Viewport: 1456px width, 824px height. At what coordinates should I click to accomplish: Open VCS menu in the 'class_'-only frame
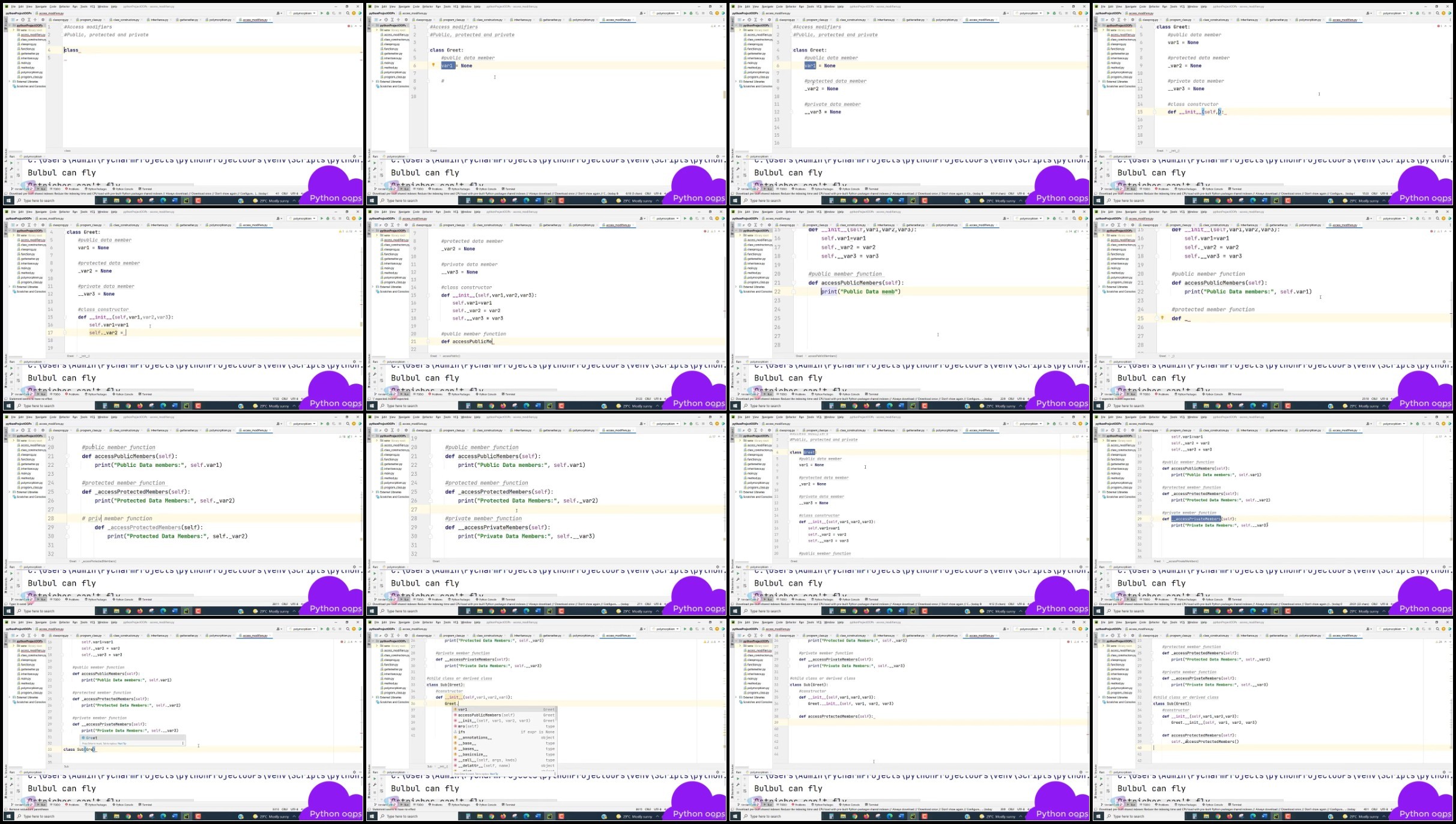(92, 7)
